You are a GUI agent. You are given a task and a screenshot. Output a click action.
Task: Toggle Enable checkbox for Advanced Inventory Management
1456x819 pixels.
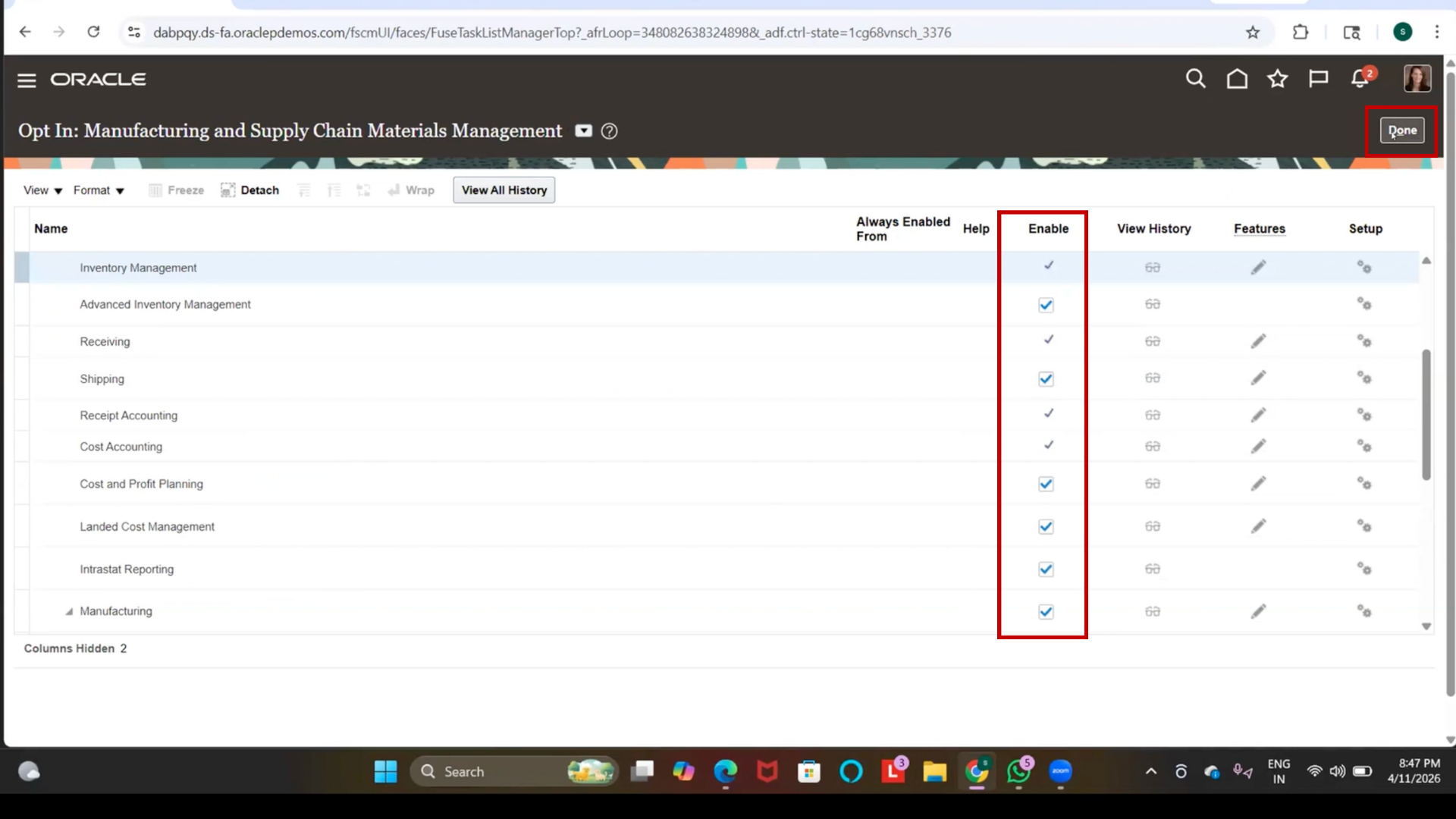point(1046,305)
